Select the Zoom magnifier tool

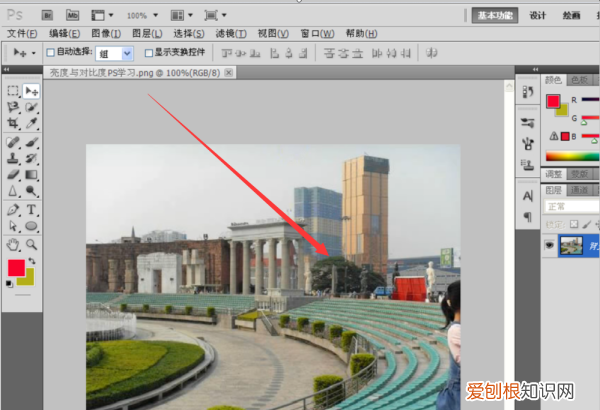pos(31,243)
